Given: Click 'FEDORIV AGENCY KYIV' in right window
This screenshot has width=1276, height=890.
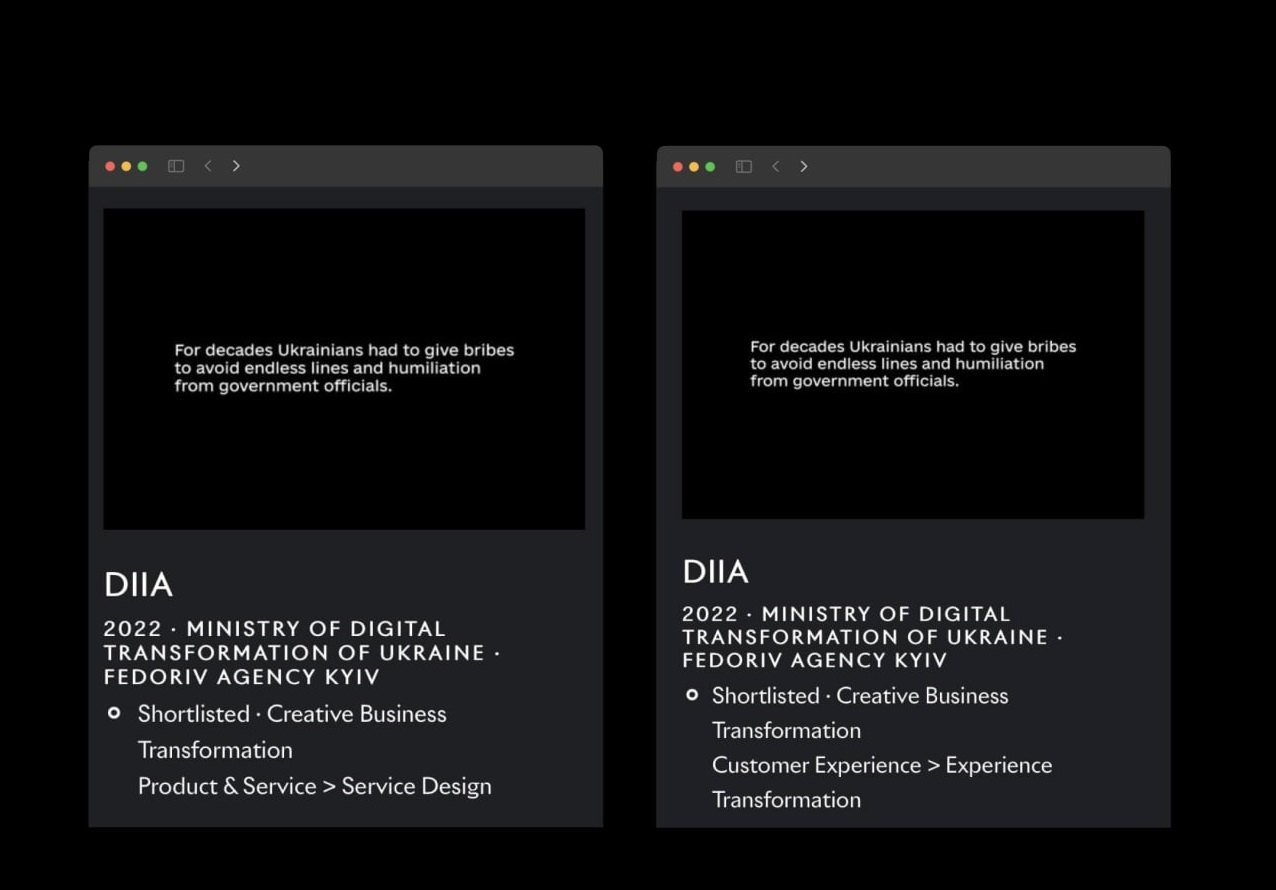Looking at the screenshot, I should 815,660.
